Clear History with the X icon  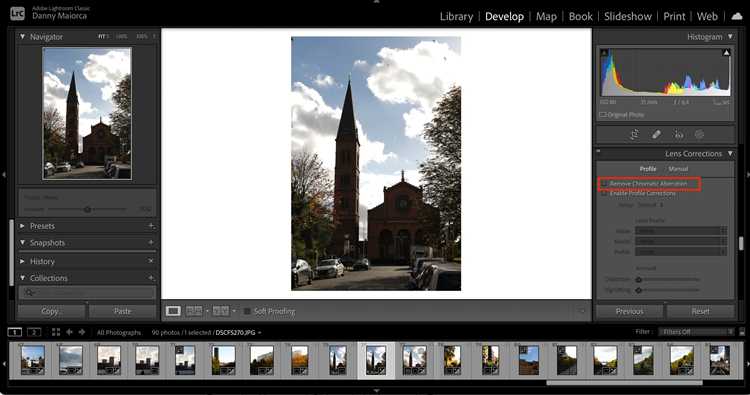click(151, 261)
